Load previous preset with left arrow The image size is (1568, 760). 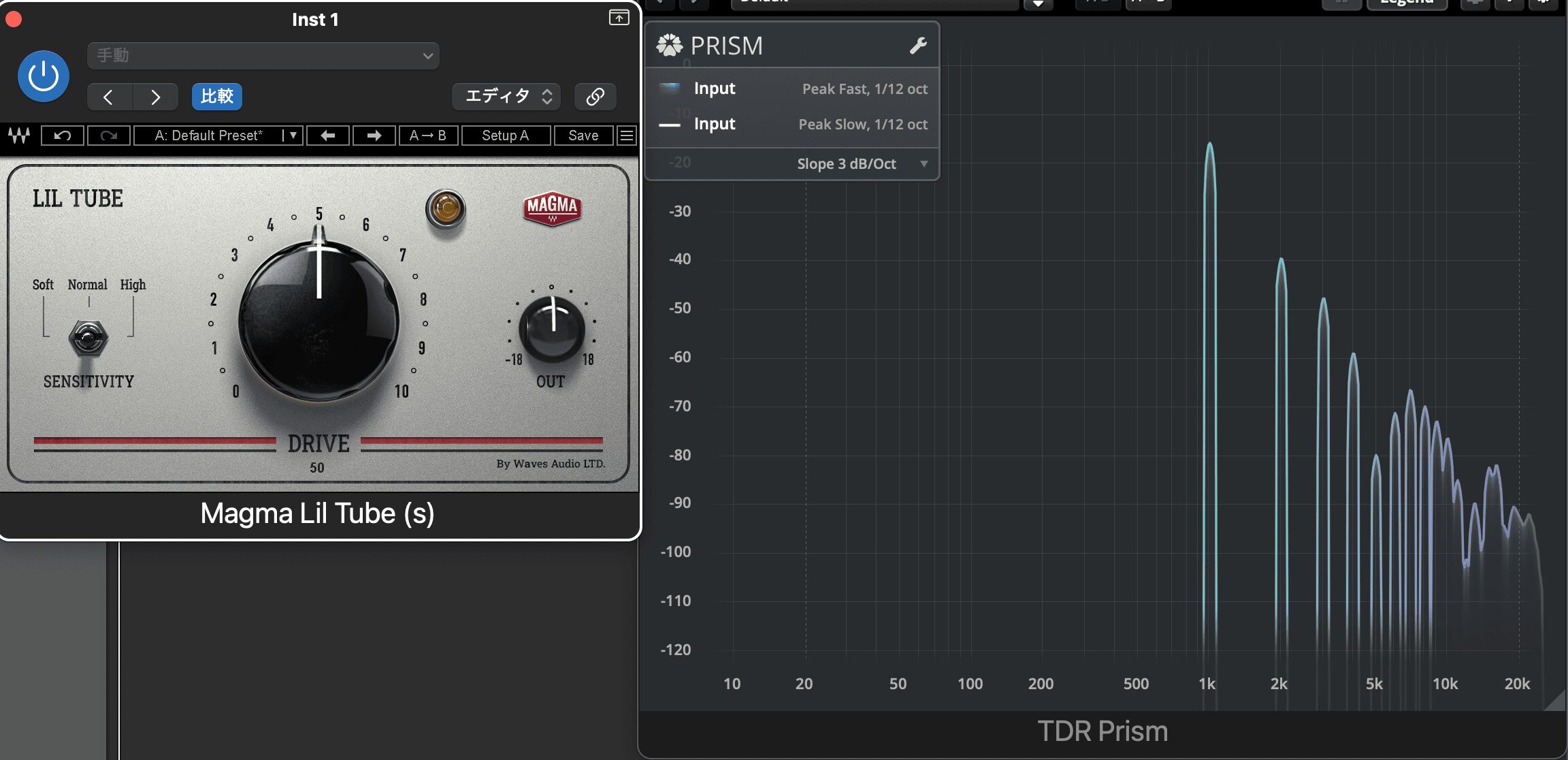(x=328, y=136)
